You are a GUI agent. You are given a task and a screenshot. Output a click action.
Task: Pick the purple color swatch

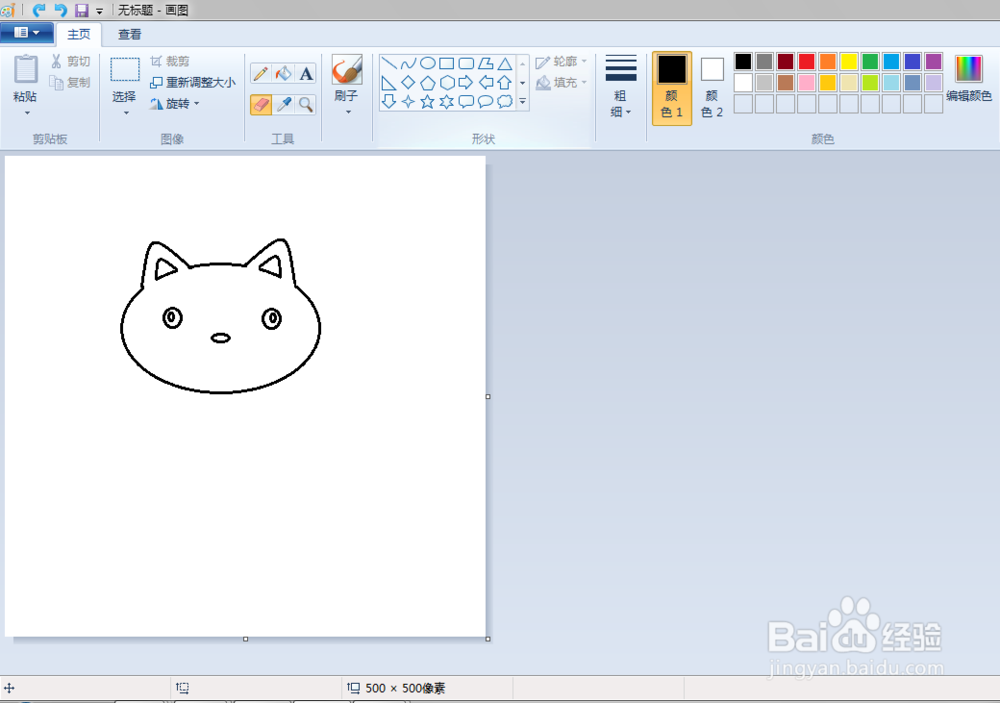[x=934, y=61]
